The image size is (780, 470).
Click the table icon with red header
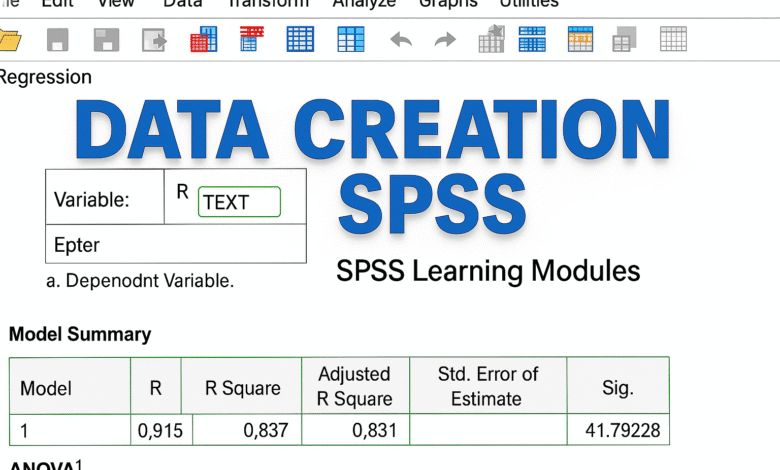pos(251,39)
